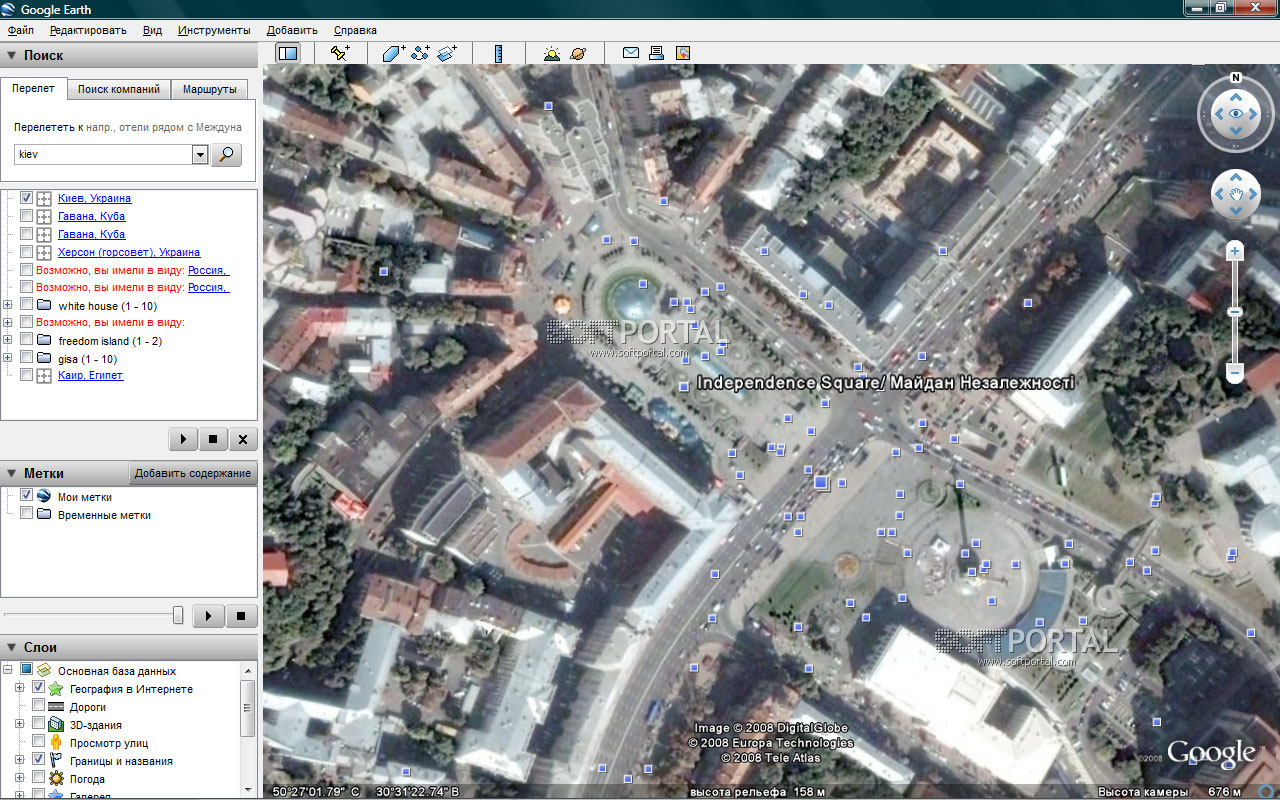Open the Каир, Египет result link

point(90,375)
